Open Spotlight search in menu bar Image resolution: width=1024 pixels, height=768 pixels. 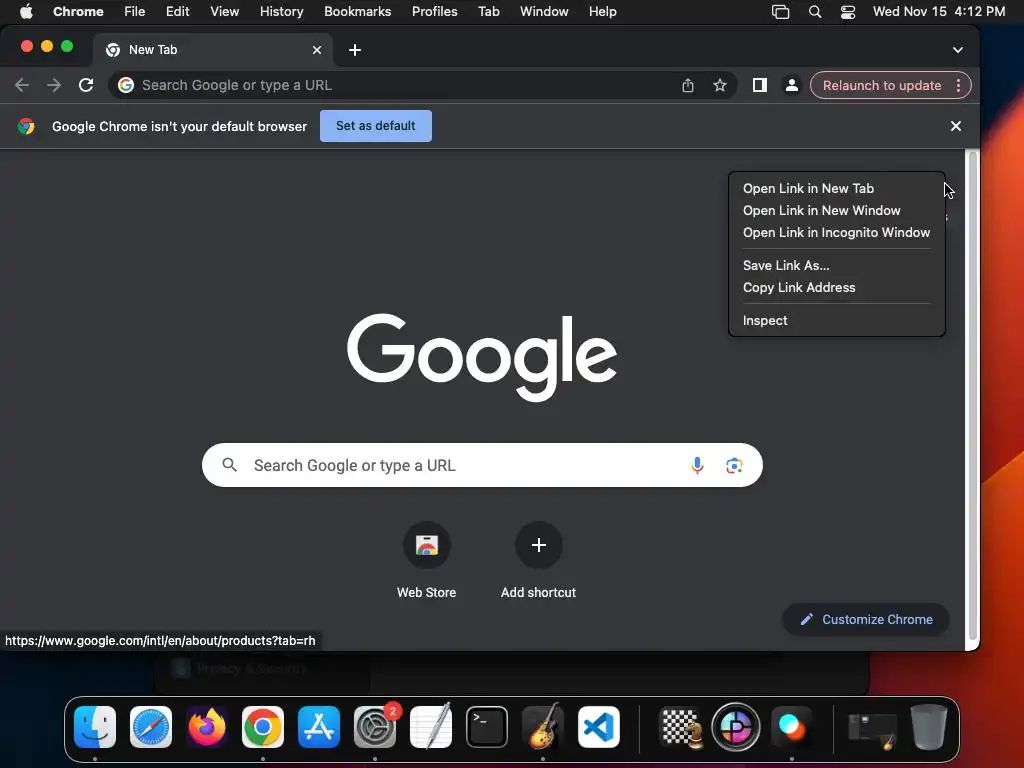click(x=814, y=12)
